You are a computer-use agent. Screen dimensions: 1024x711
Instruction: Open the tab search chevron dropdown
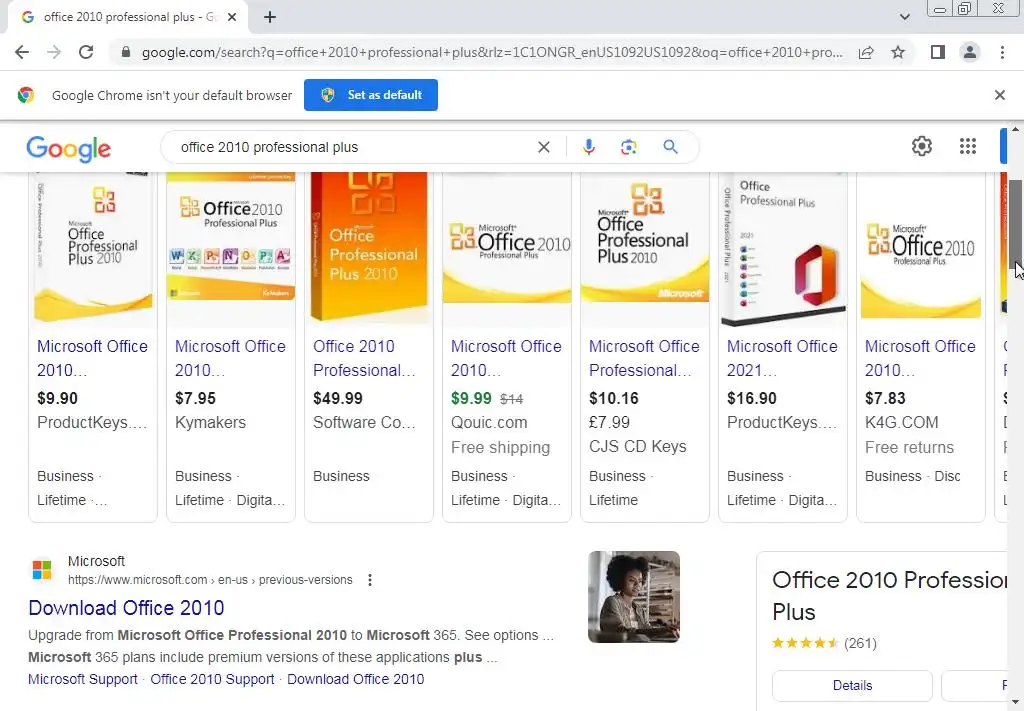[x=904, y=17]
